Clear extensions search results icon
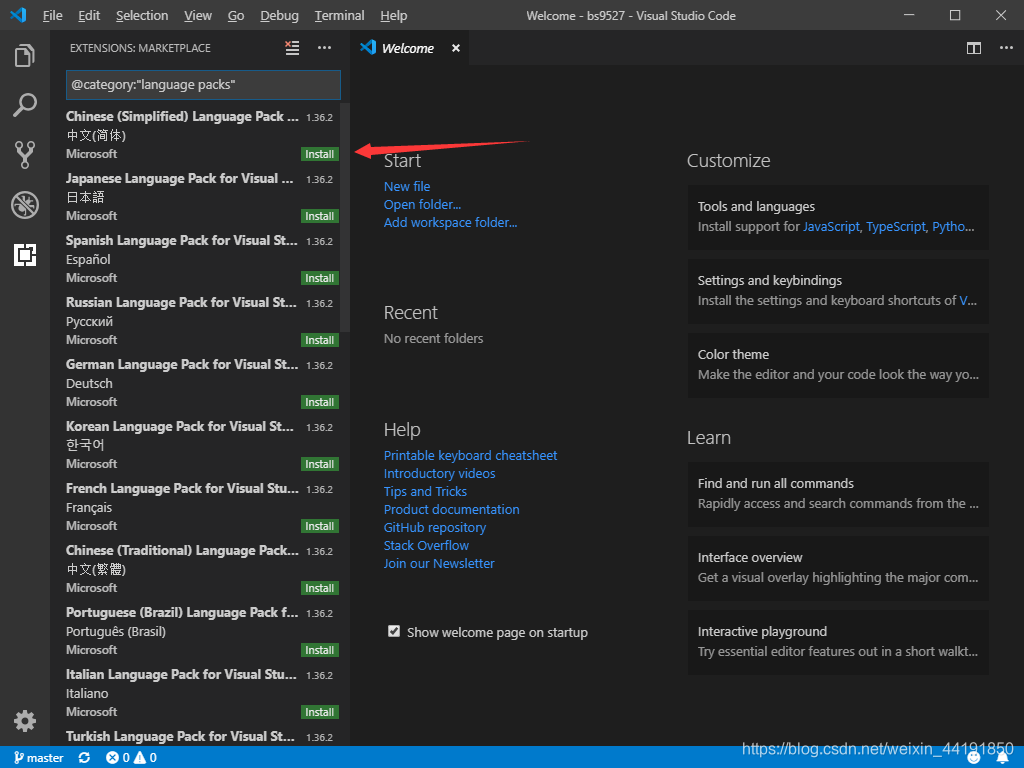This screenshot has height=768, width=1024. click(292, 48)
